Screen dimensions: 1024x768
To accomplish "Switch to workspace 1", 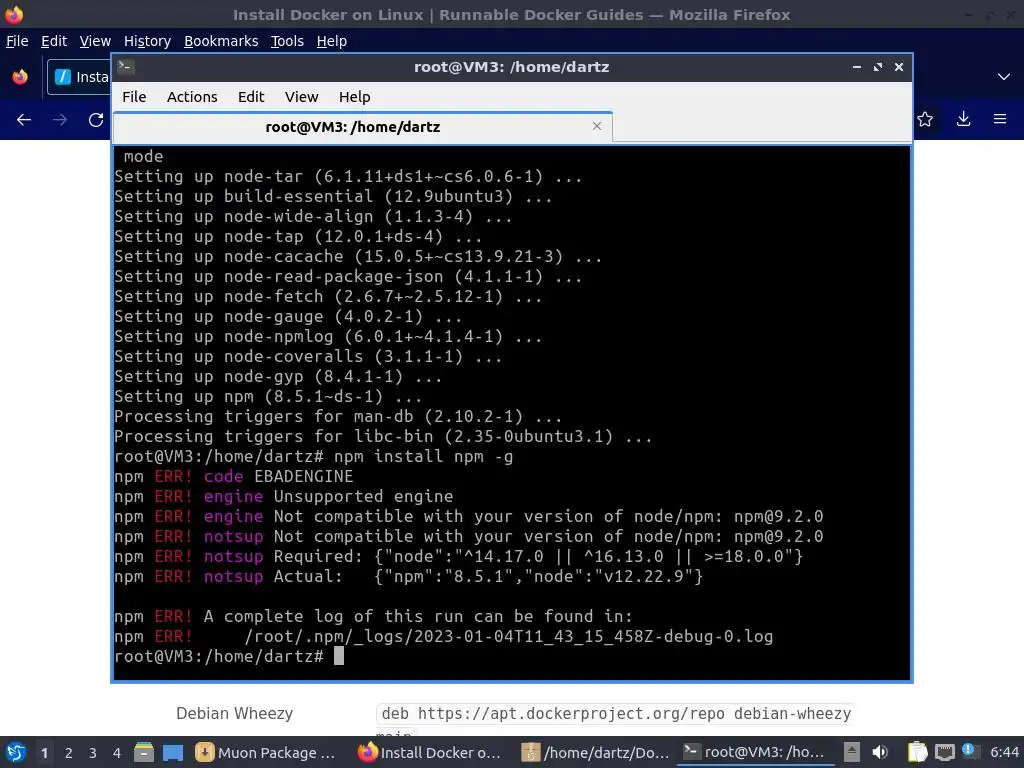I will click(44, 753).
